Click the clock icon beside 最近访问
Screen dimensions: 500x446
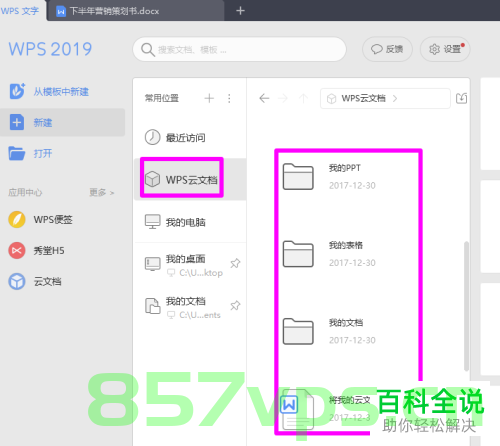click(x=152, y=137)
